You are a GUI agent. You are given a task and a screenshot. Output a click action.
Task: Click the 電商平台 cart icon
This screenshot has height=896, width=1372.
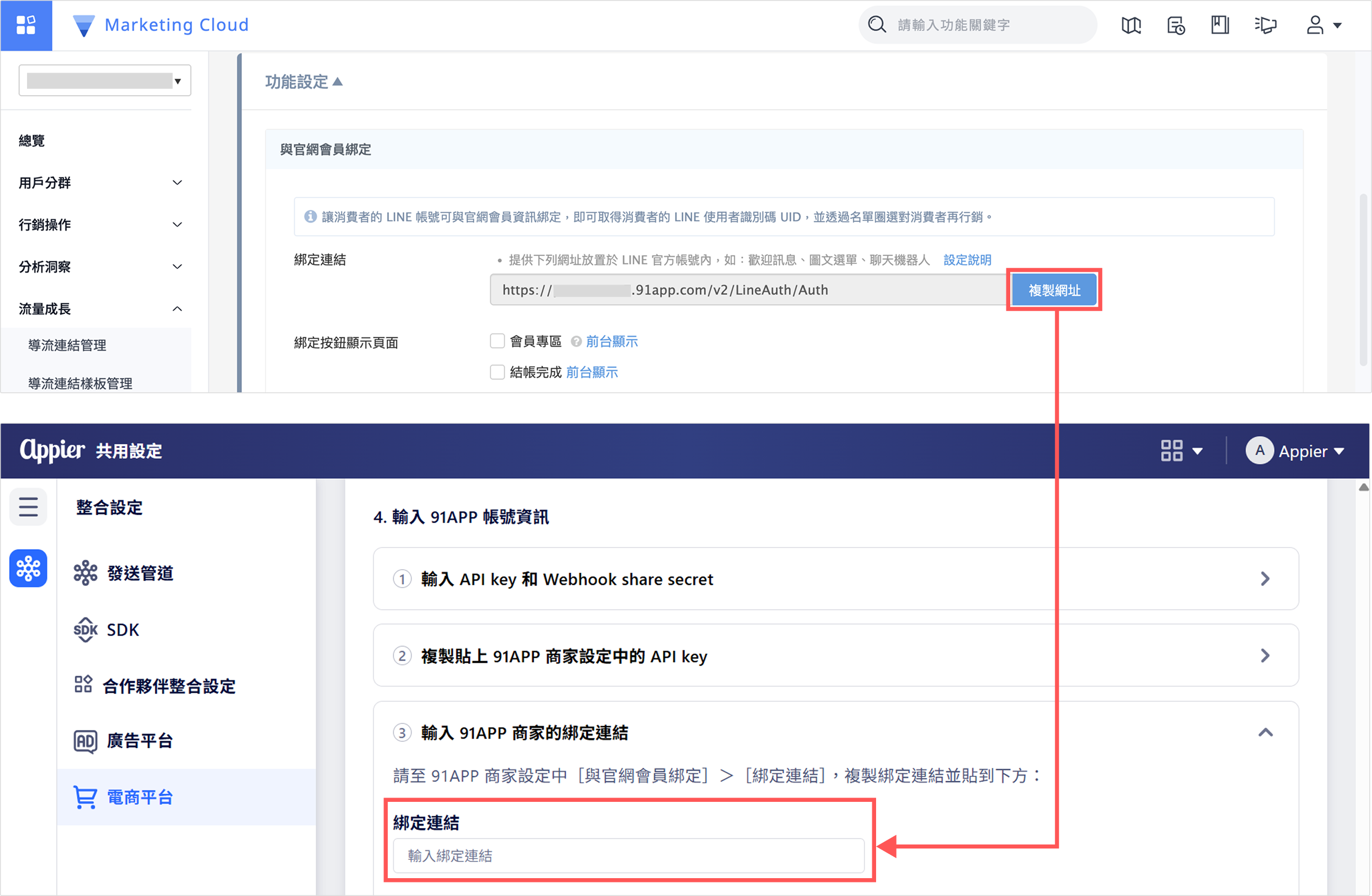pos(85,797)
